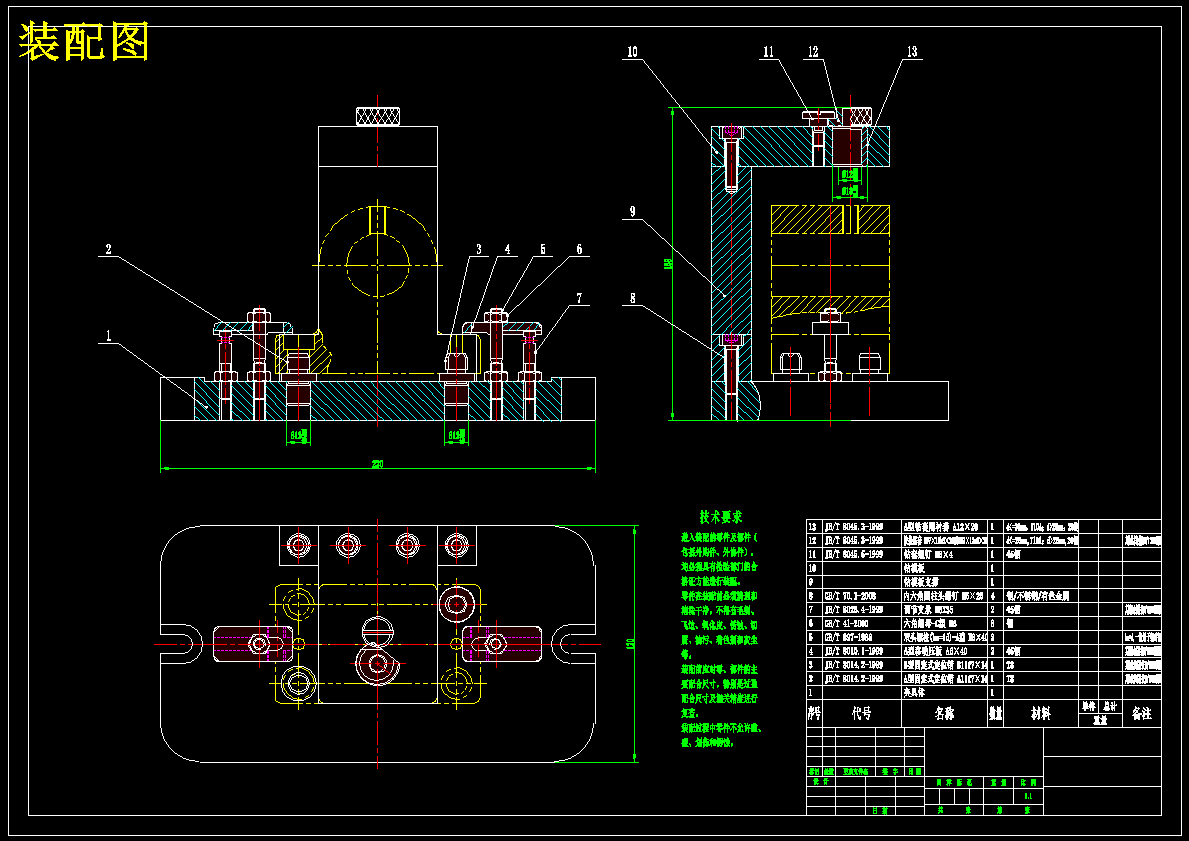
Task: Select leader callout number 10 on side view
Action: (x=632, y=52)
